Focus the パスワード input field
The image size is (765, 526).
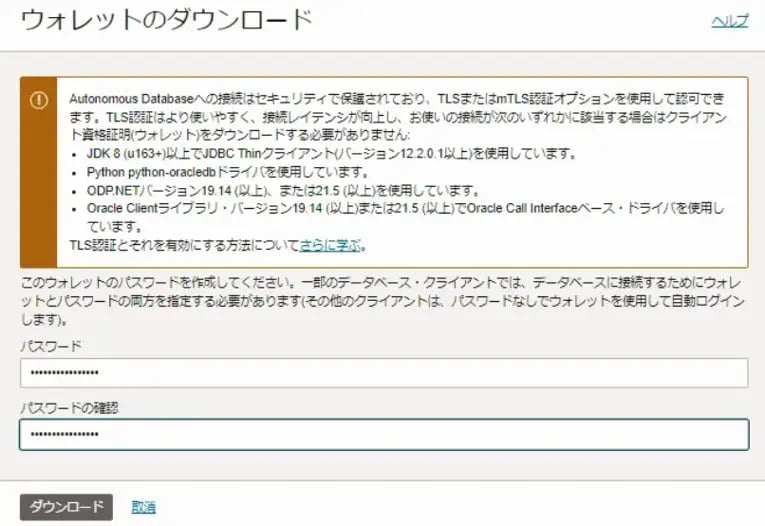click(384, 373)
